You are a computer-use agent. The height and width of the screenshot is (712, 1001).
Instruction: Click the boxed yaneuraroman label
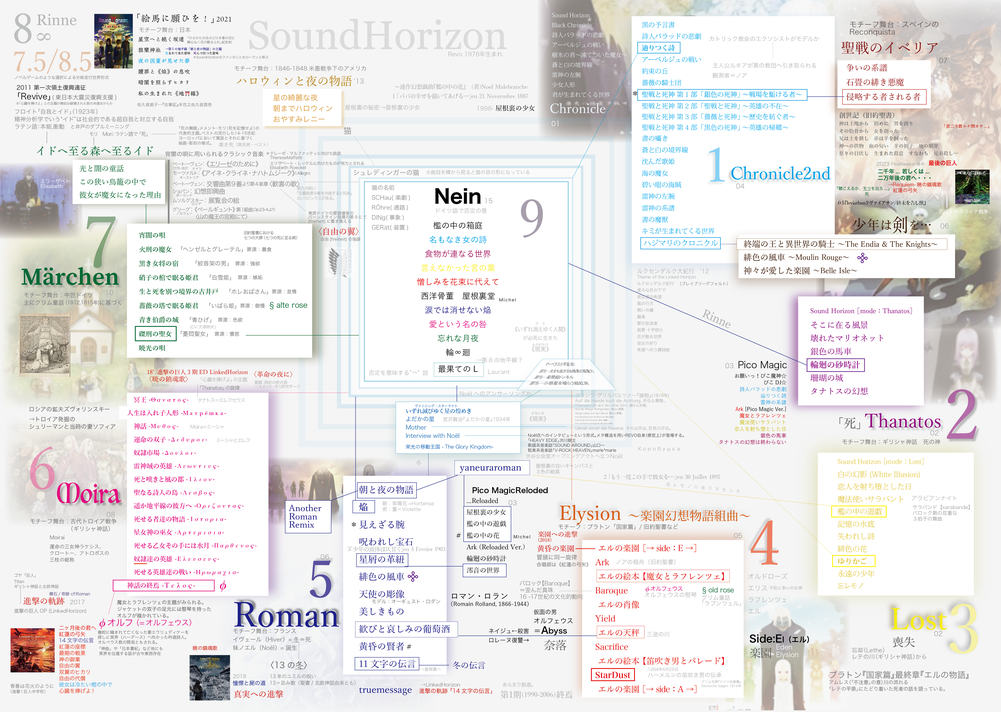pos(490,467)
